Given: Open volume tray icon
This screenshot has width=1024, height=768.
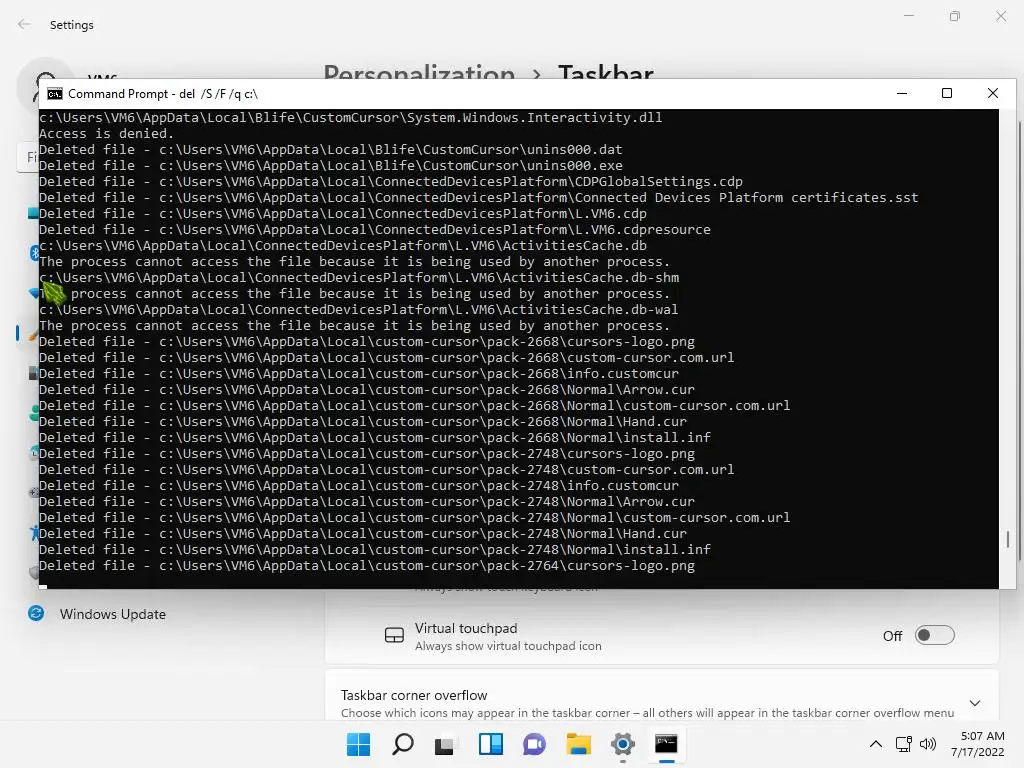Looking at the screenshot, I should click(928, 744).
